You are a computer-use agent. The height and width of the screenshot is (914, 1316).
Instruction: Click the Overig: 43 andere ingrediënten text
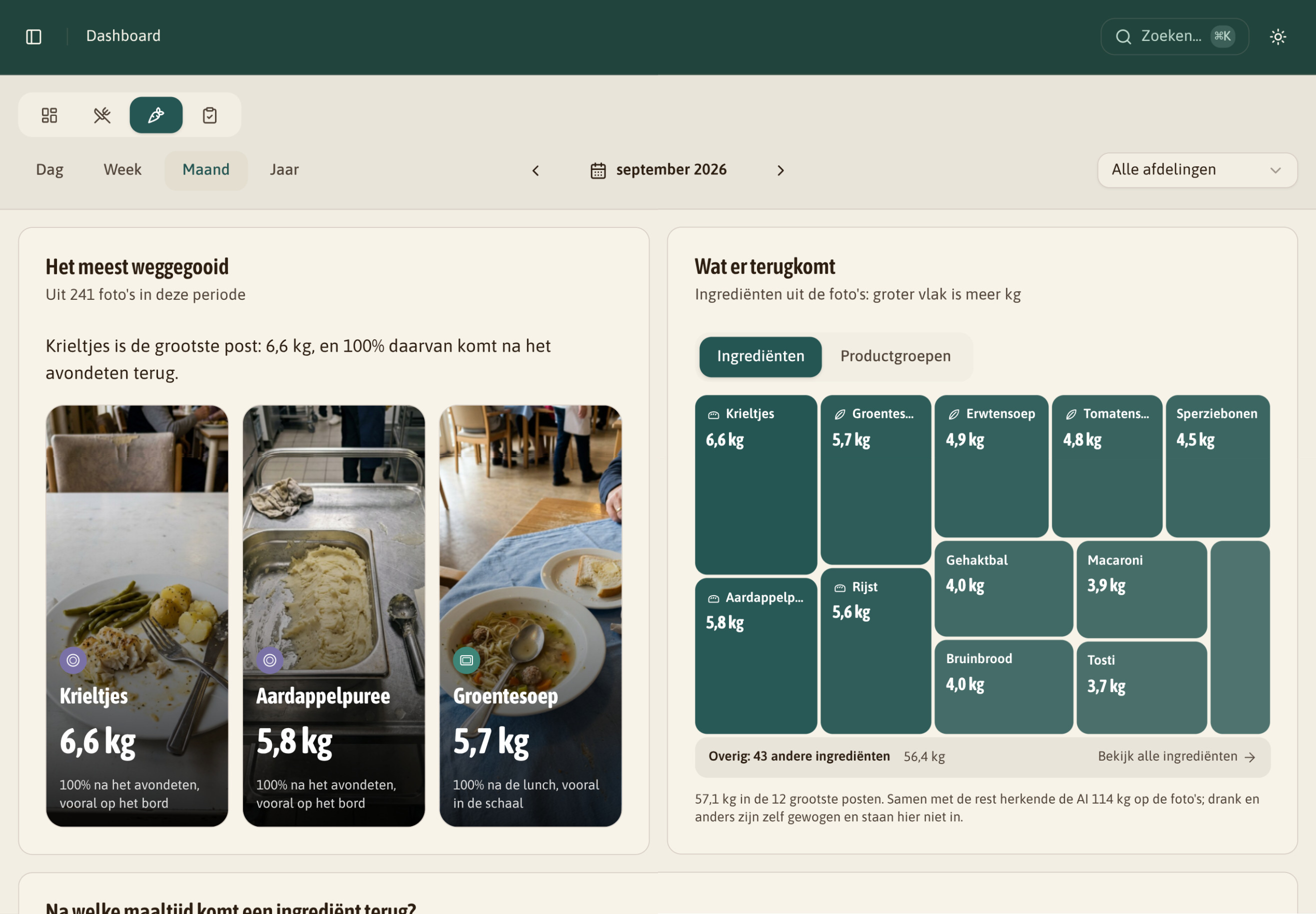click(x=798, y=757)
